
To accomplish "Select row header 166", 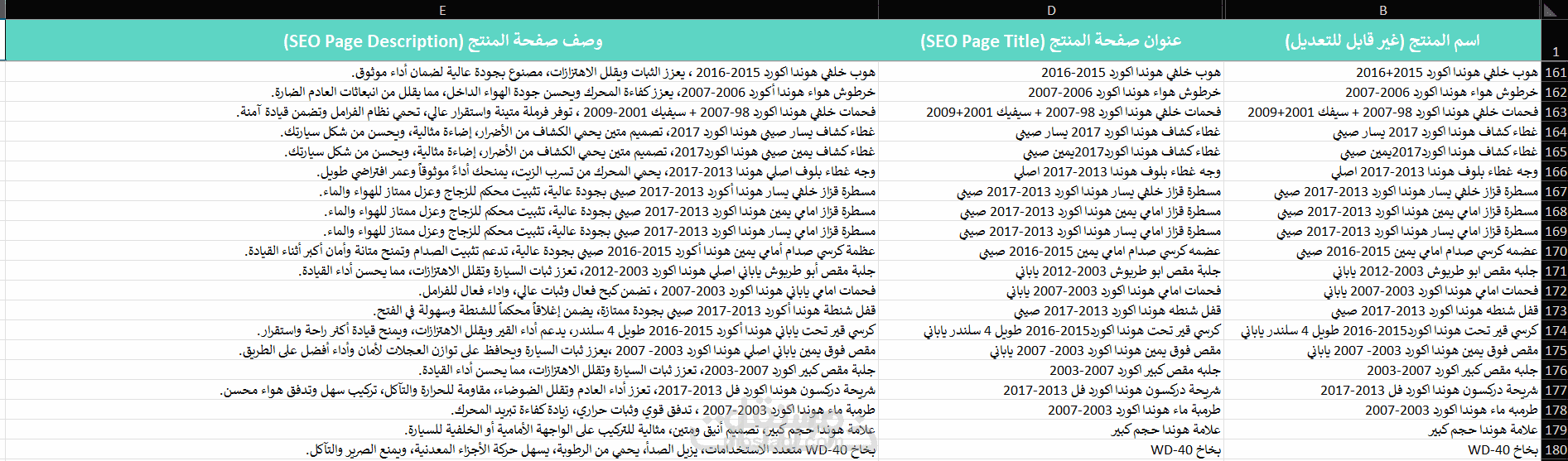I will coord(1554,171).
